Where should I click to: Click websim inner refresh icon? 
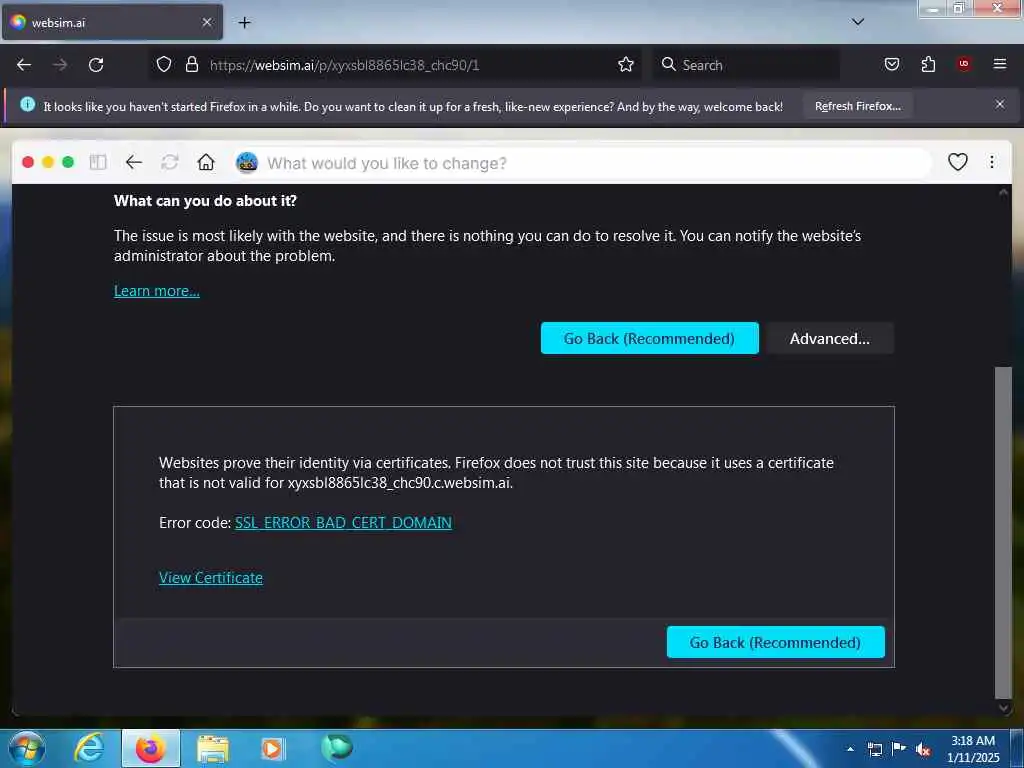coord(170,162)
